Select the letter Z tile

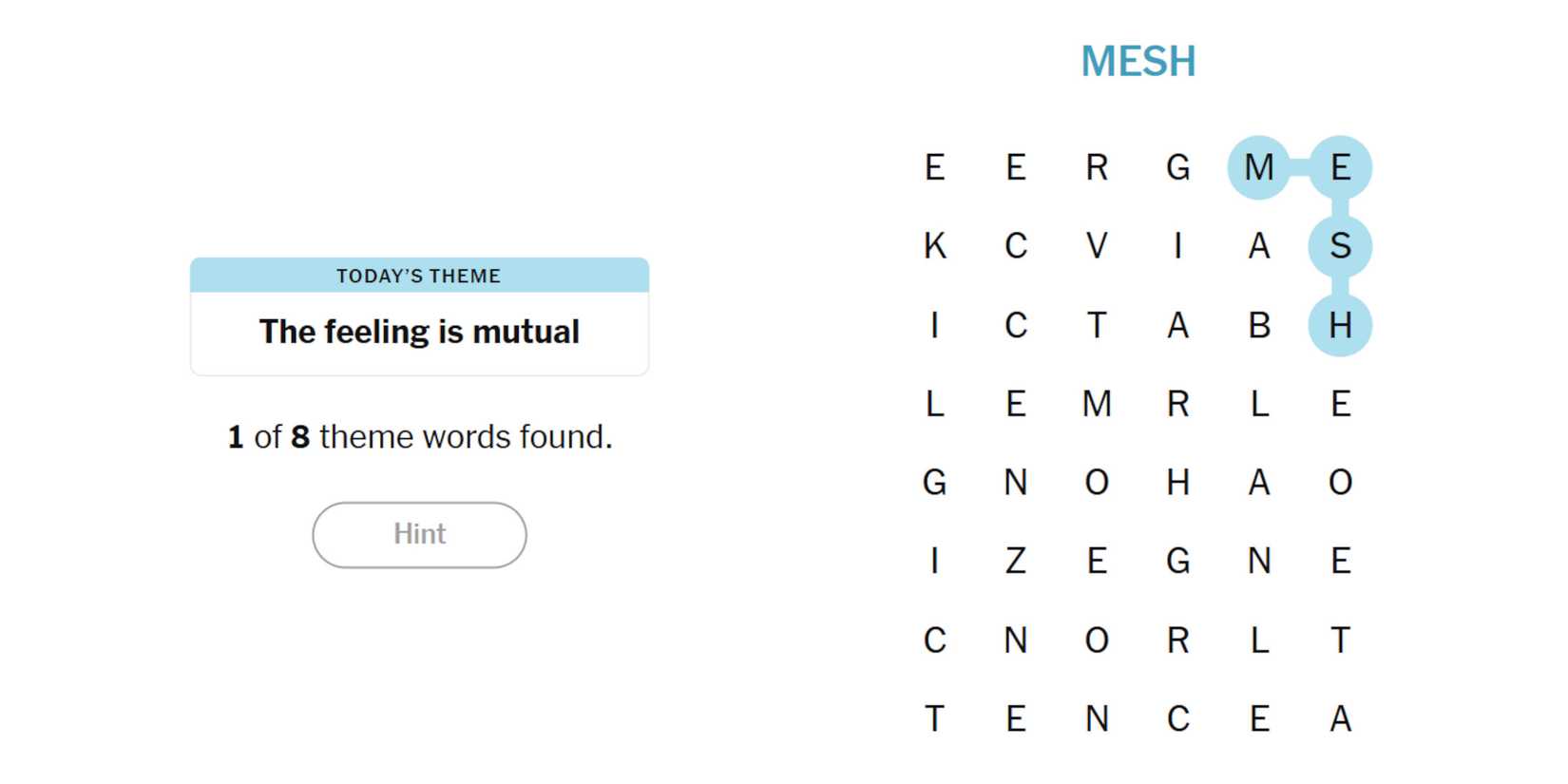point(1016,561)
